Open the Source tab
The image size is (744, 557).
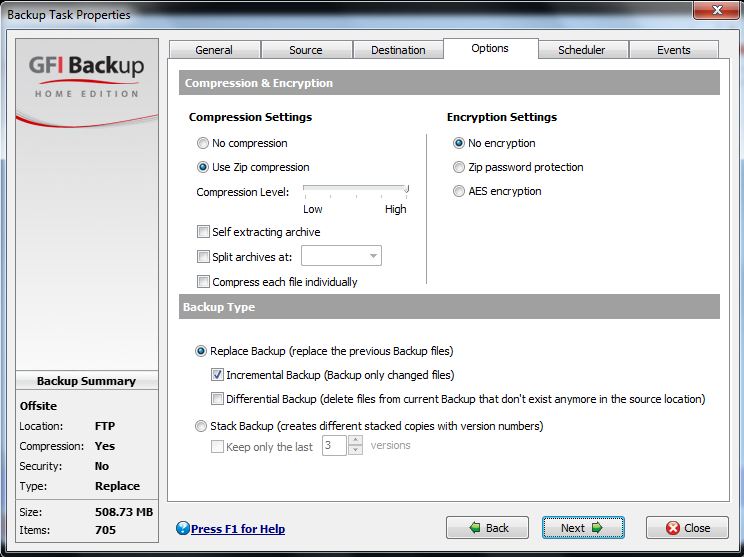click(306, 50)
